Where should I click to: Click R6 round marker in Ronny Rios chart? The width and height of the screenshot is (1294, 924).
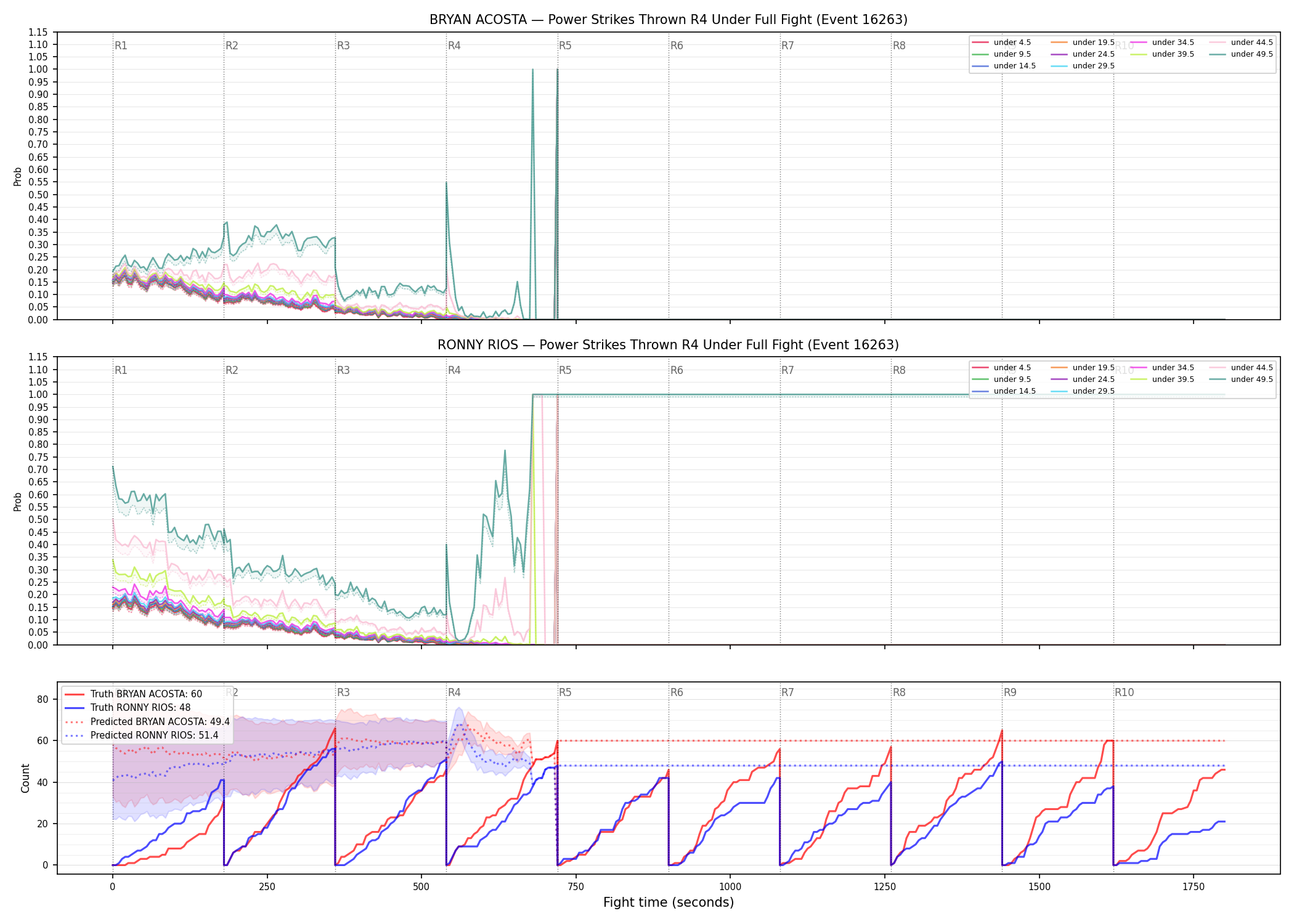click(677, 370)
